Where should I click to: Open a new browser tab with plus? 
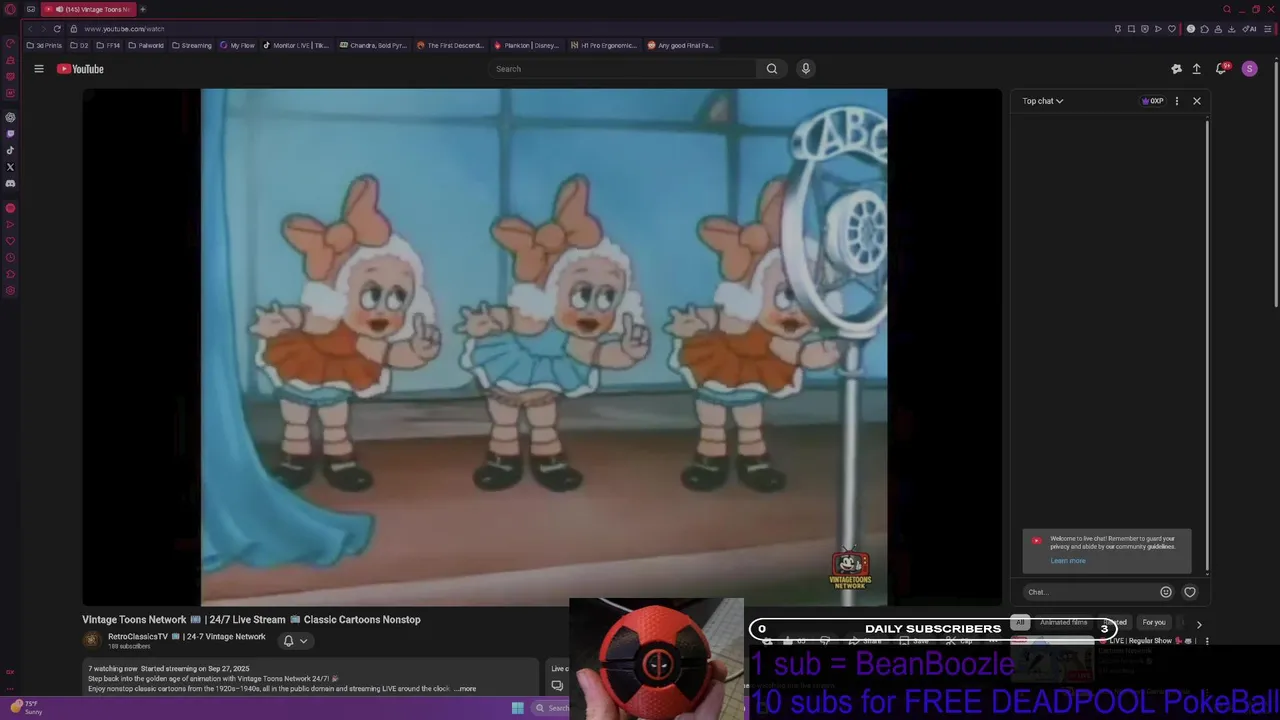(x=142, y=9)
